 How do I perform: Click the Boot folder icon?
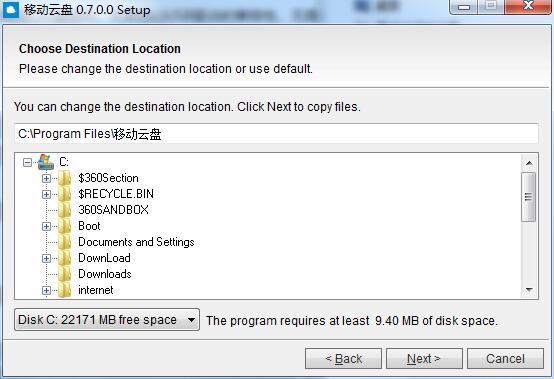(x=64, y=226)
